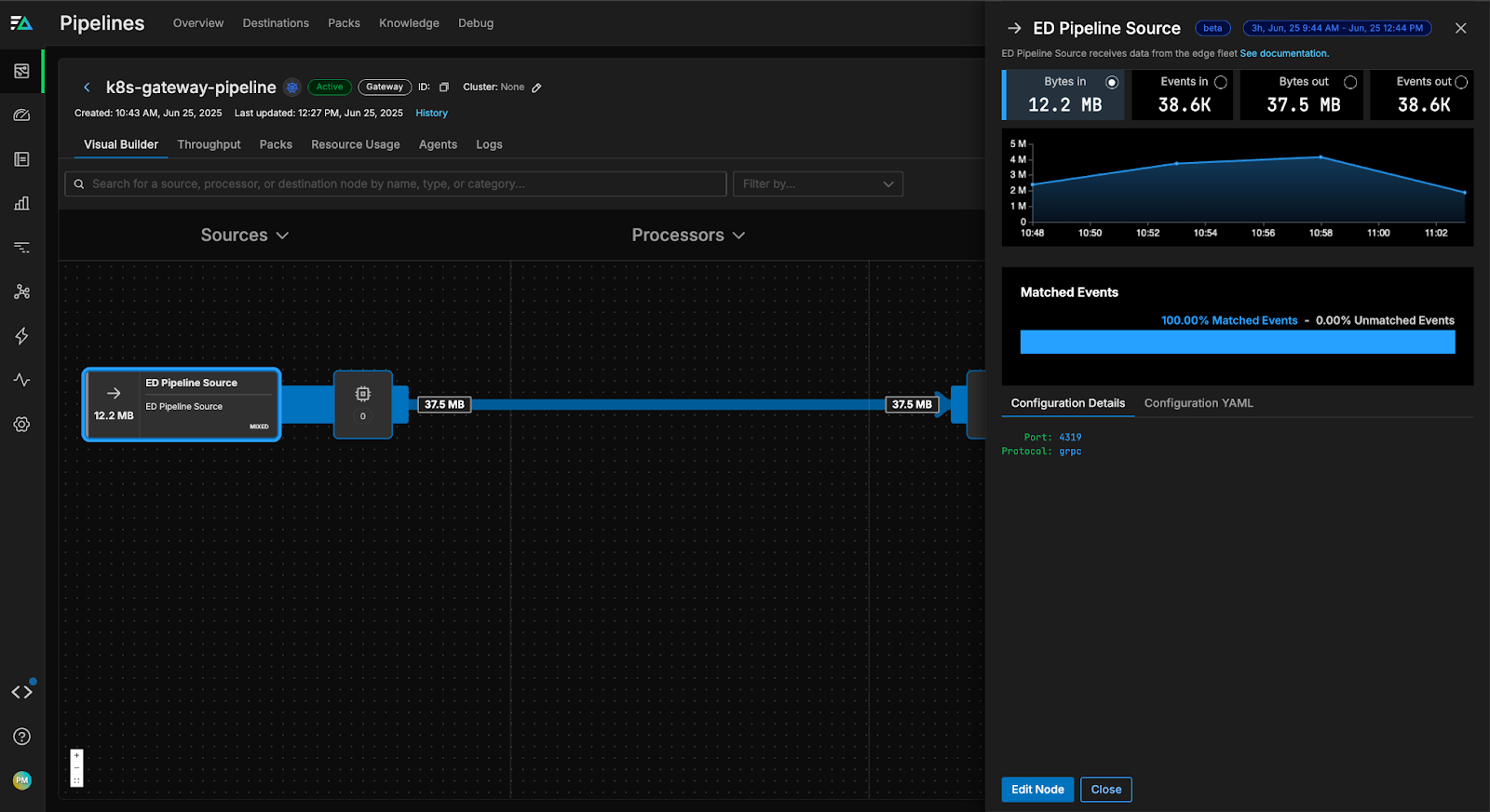Select the Events out radio button
This screenshot has height=812, width=1490.
pyautogui.click(x=1460, y=83)
